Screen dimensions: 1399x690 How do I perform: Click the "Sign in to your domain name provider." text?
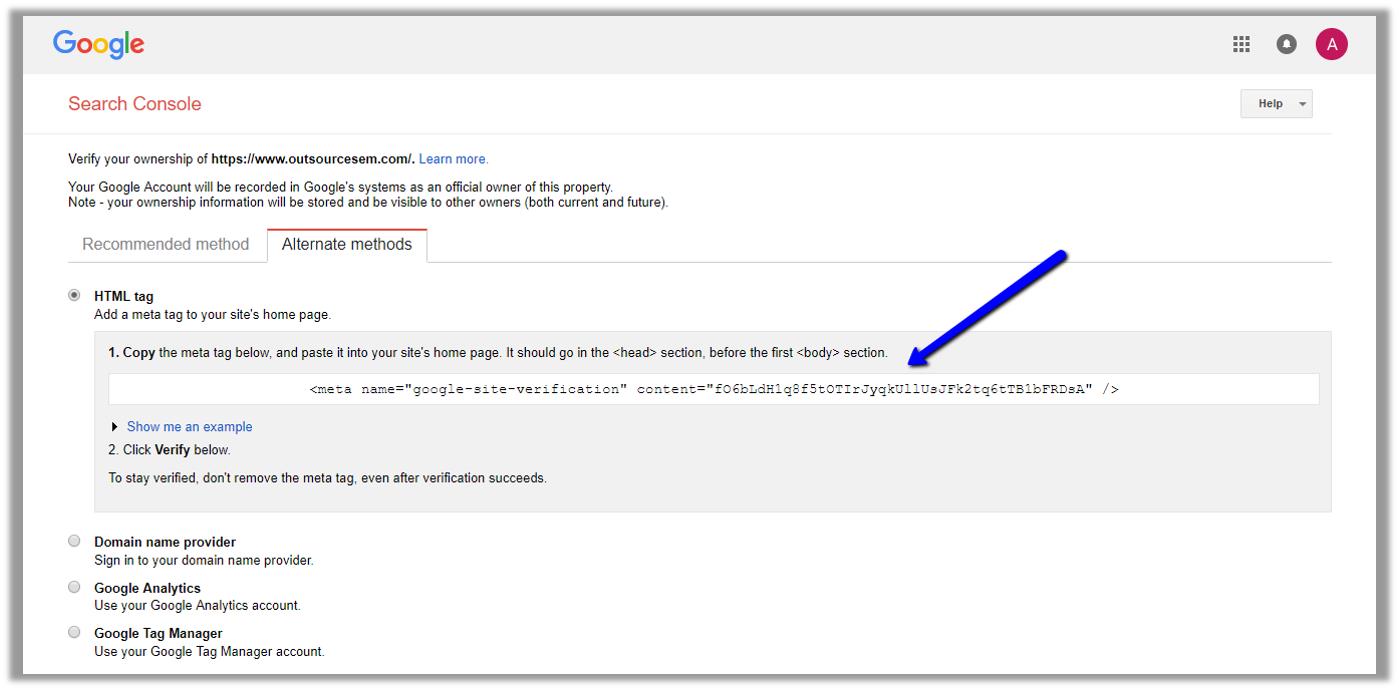(204, 560)
